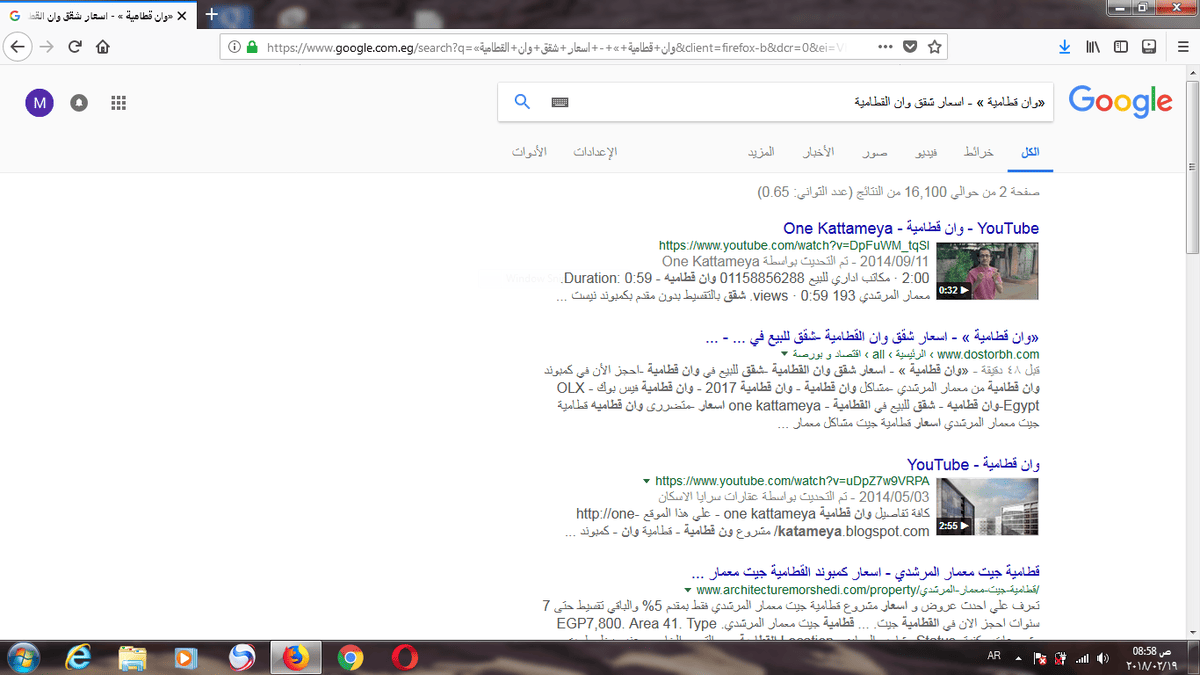Open the Google account avatar M
Image resolution: width=1200 pixels, height=675 pixels.
39,102
